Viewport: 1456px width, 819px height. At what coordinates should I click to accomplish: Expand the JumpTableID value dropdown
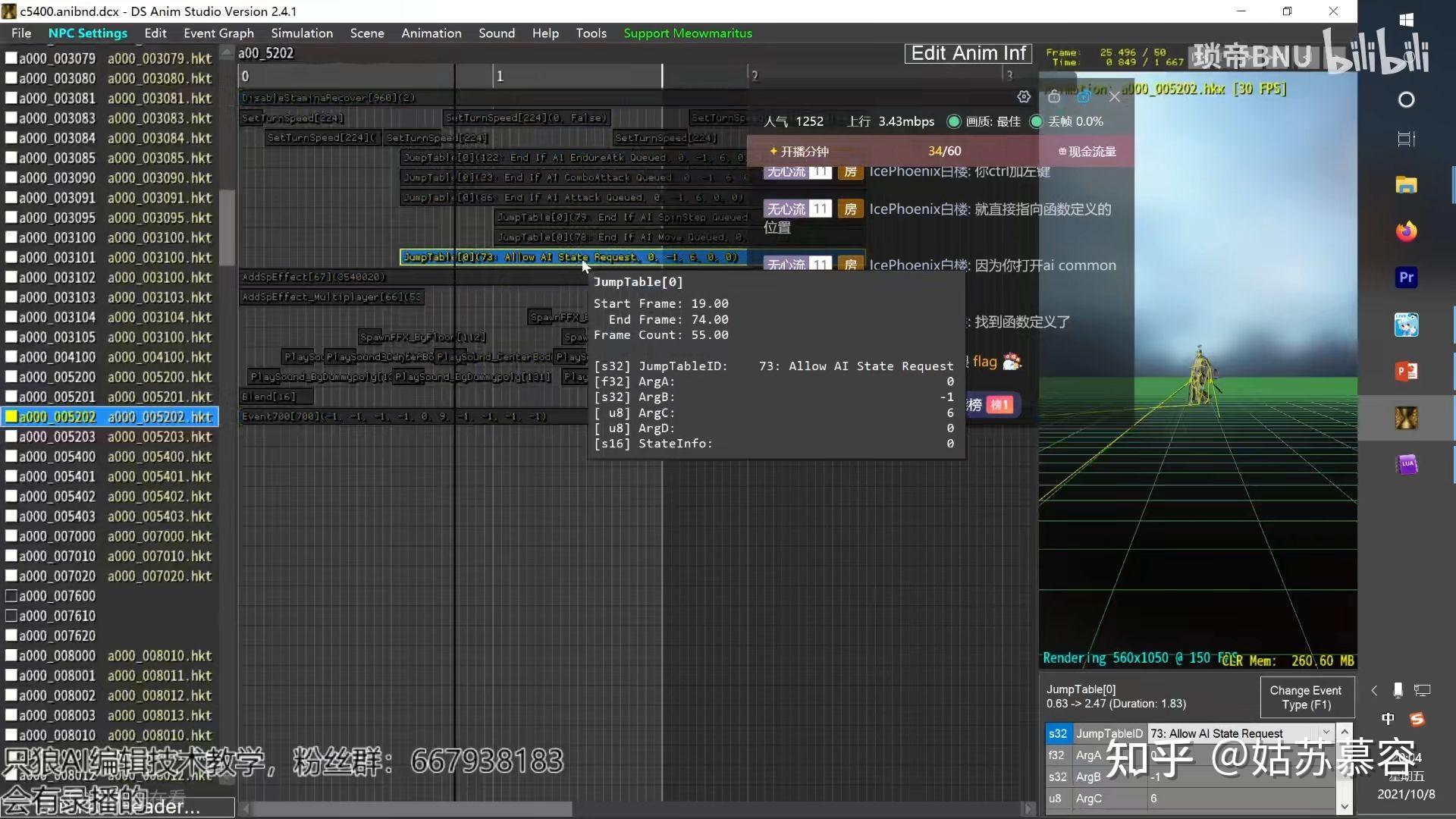[1326, 733]
